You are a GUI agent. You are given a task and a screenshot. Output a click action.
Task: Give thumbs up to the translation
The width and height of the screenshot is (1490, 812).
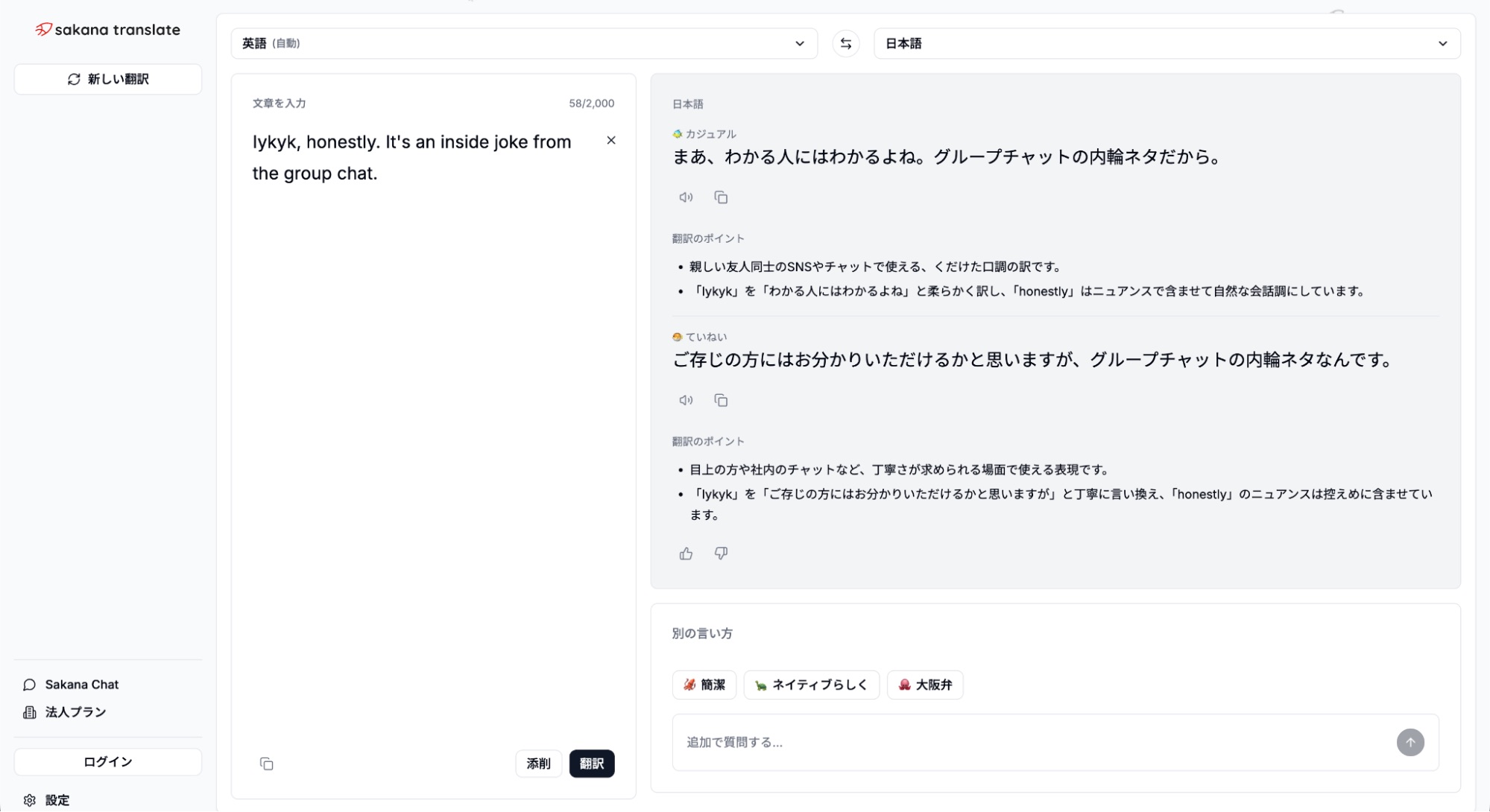686,554
